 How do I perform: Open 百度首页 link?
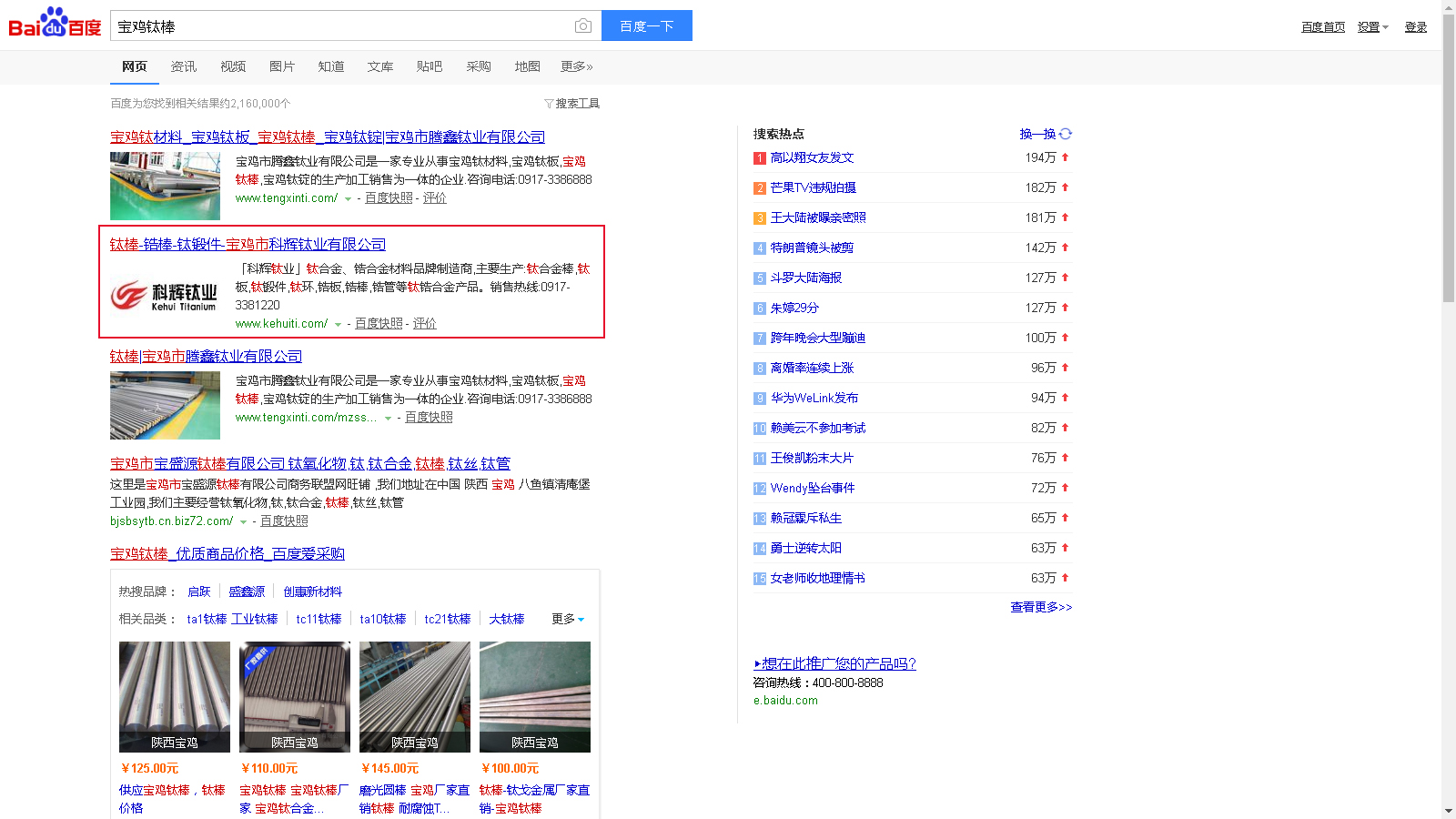tap(1323, 27)
